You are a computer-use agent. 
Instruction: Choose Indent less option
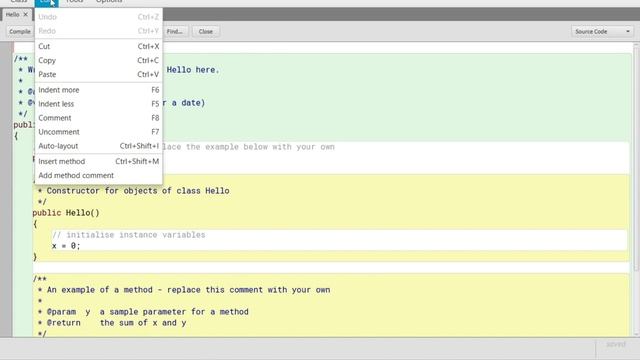click(x=98, y=104)
